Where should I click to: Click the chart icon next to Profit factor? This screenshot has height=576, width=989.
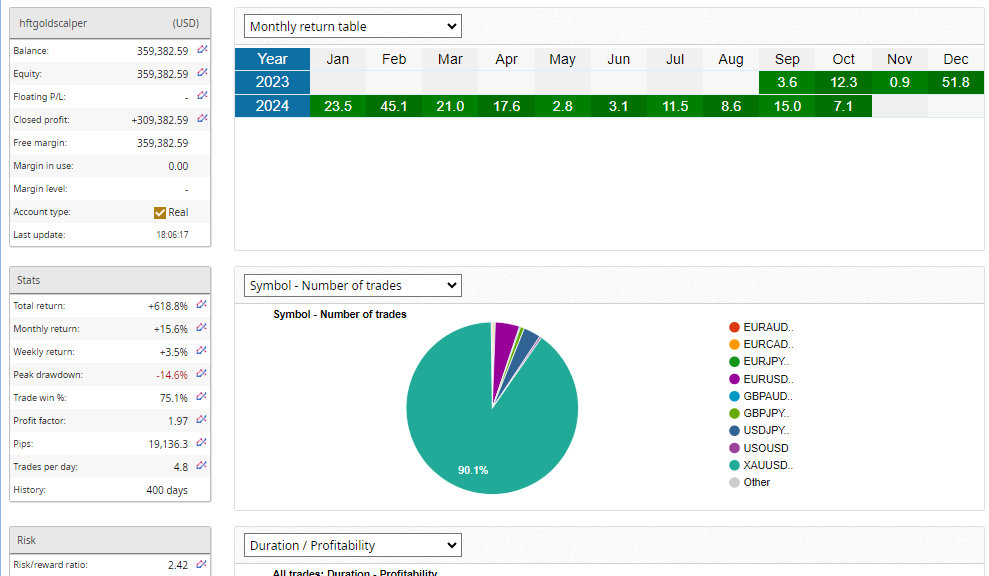tap(202, 419)
